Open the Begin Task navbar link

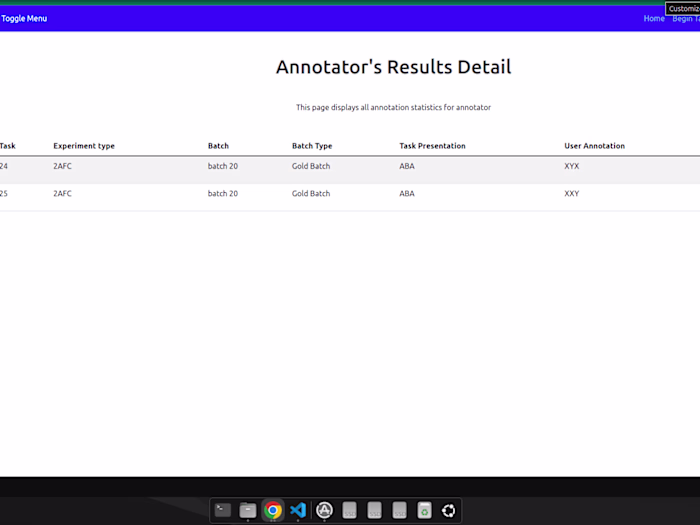pos(686,18)
